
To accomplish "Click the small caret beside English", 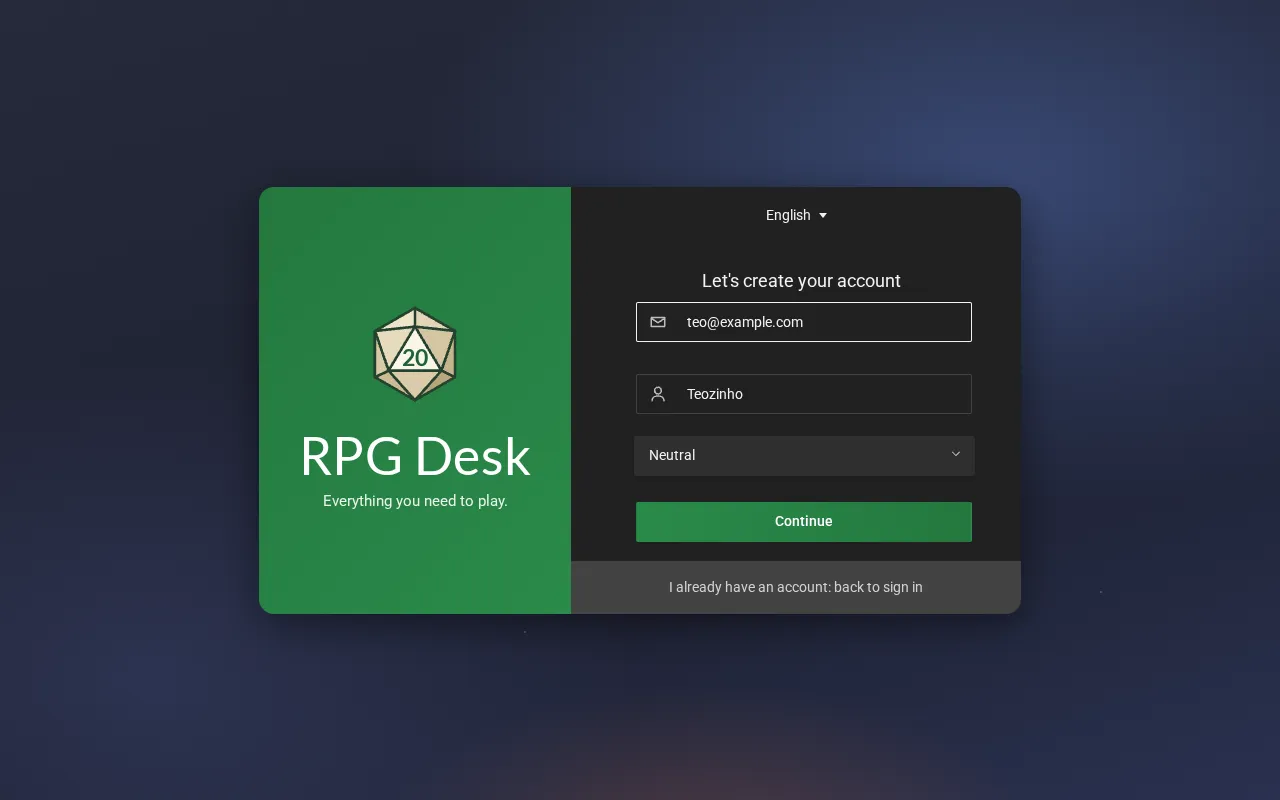I will [x=823, y=216].
